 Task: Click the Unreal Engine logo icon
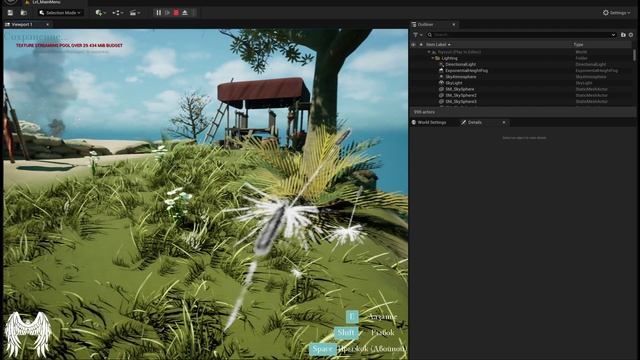[x=11, y=2]
